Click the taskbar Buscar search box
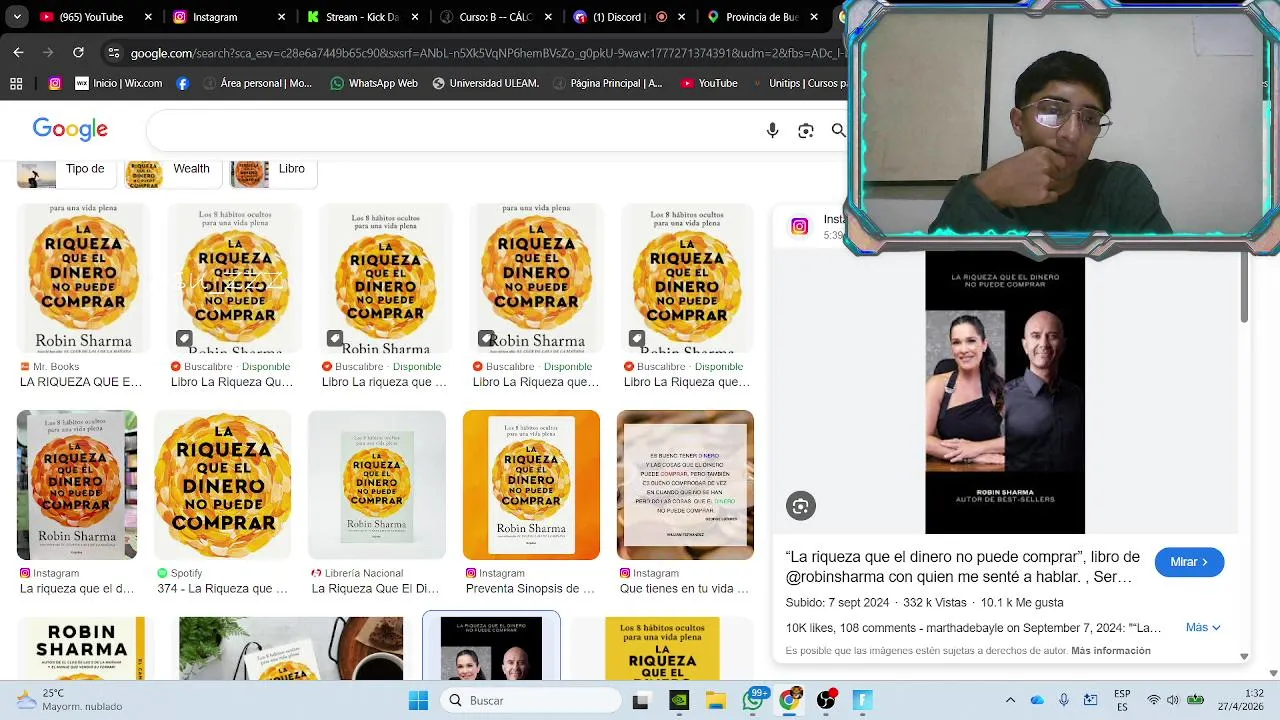Viewport: 1280px width, 720px height. [531, 700]
